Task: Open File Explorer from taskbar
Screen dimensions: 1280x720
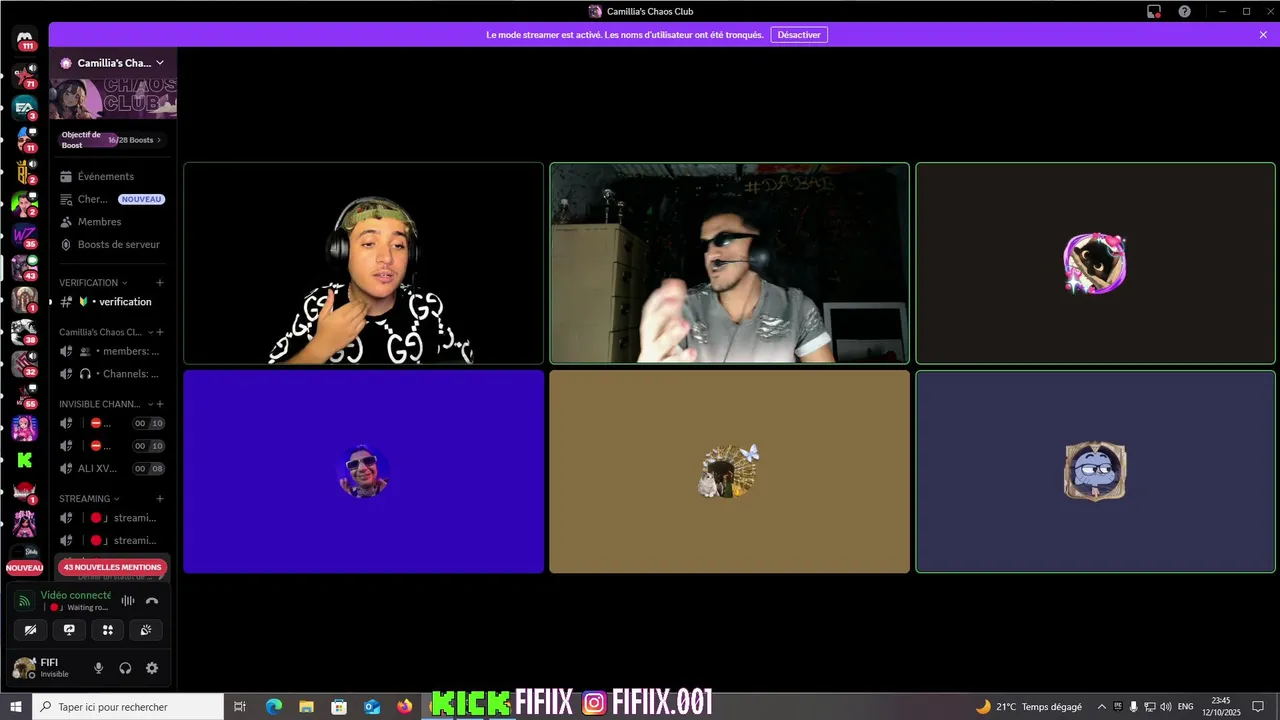Action: point(307,707)
